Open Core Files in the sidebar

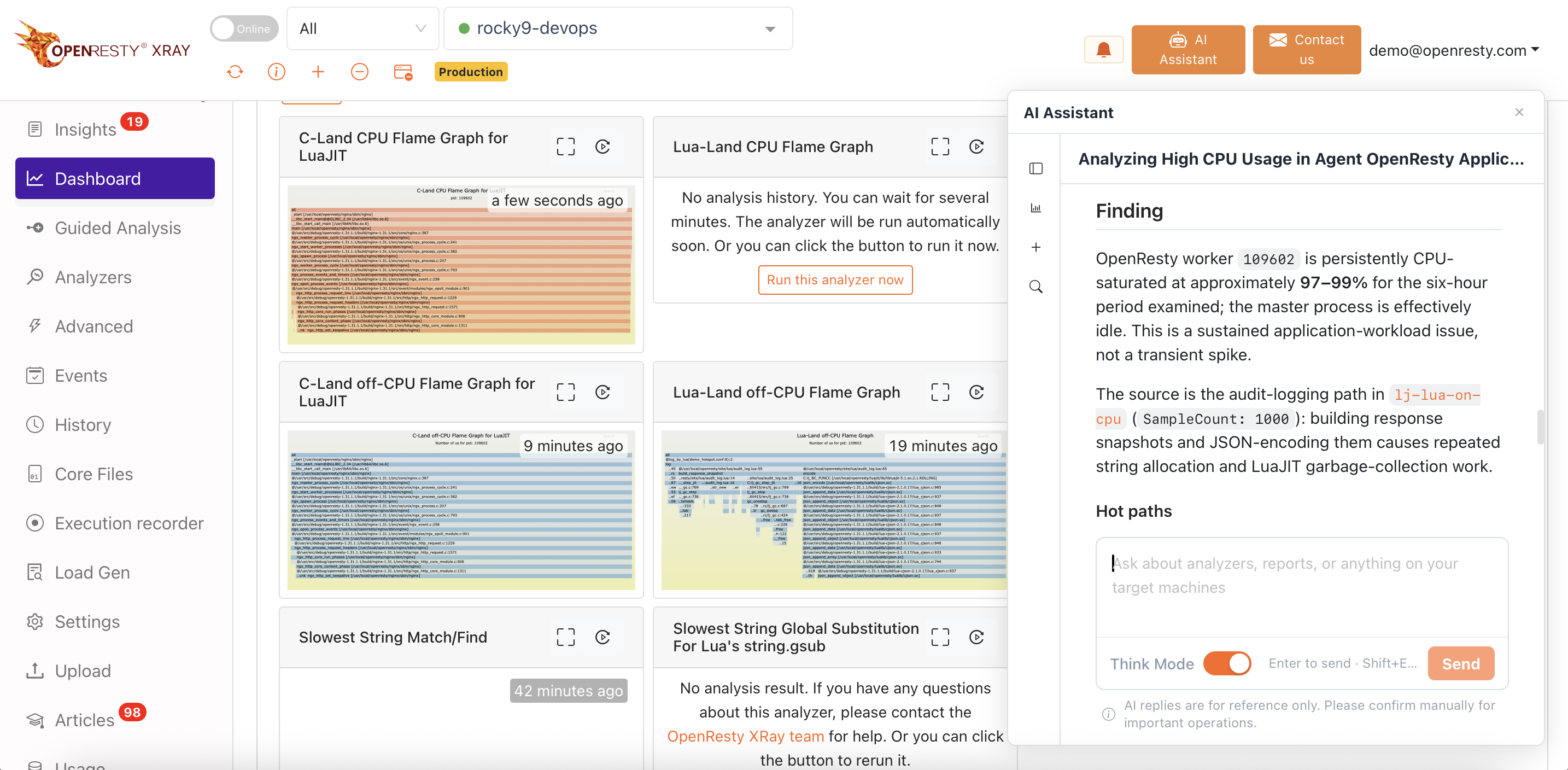click(115, 474)
